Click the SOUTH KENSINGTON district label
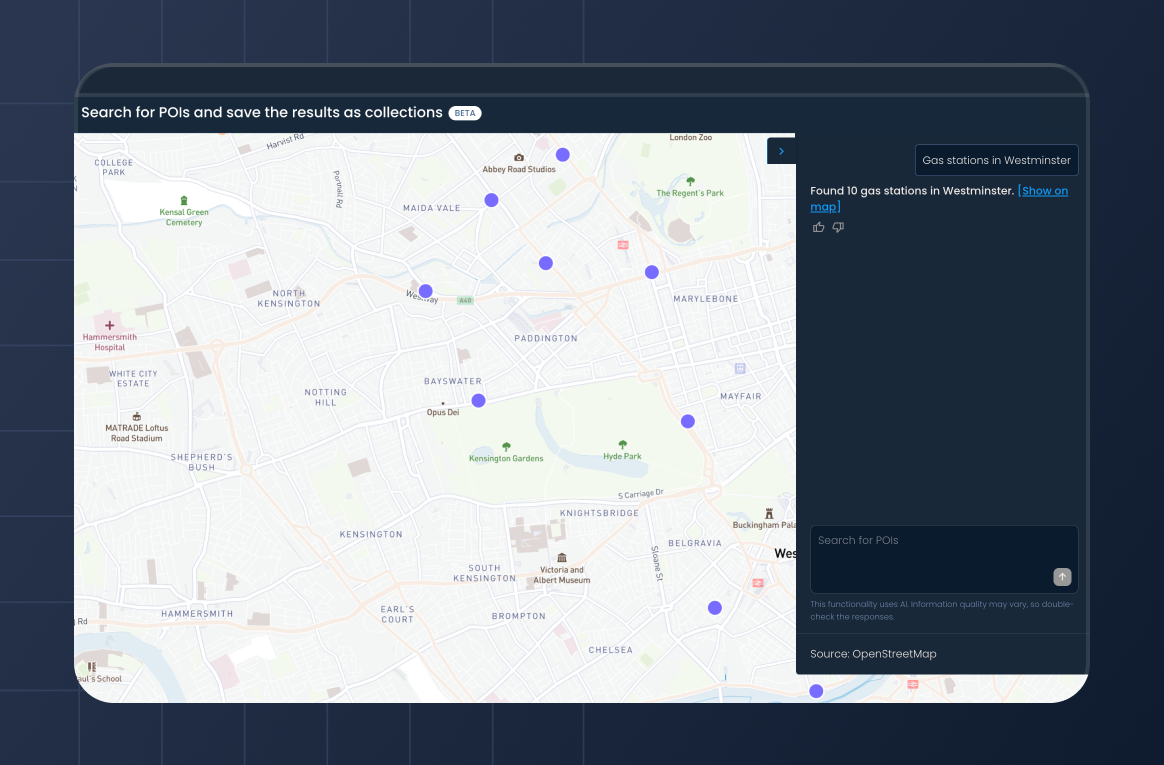The height and width of the screenshot is (765, 1164). click(485, 574)
